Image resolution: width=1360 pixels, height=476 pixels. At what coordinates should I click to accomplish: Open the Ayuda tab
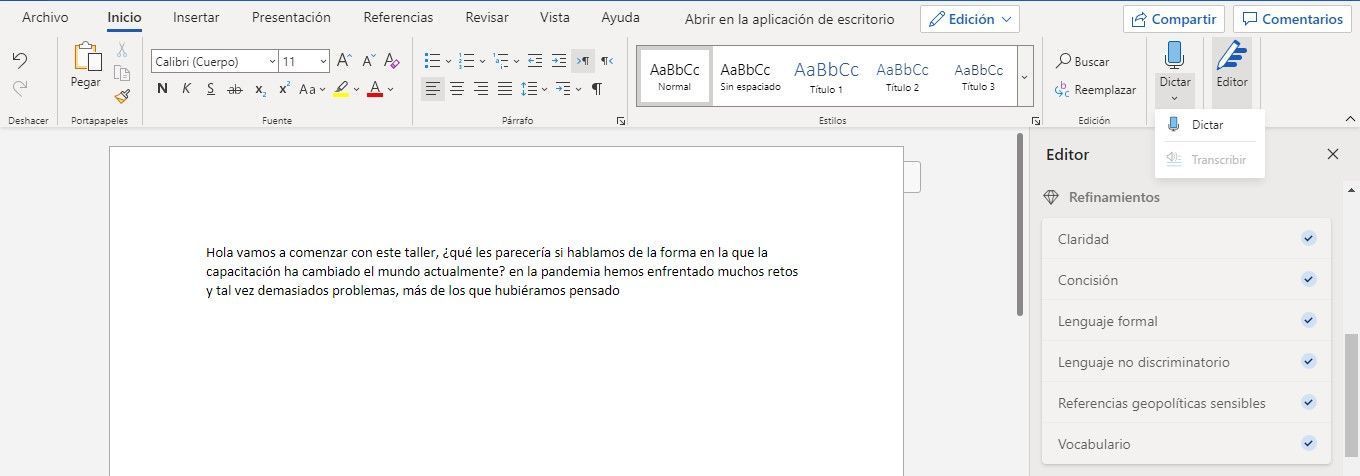pos(620,18)
